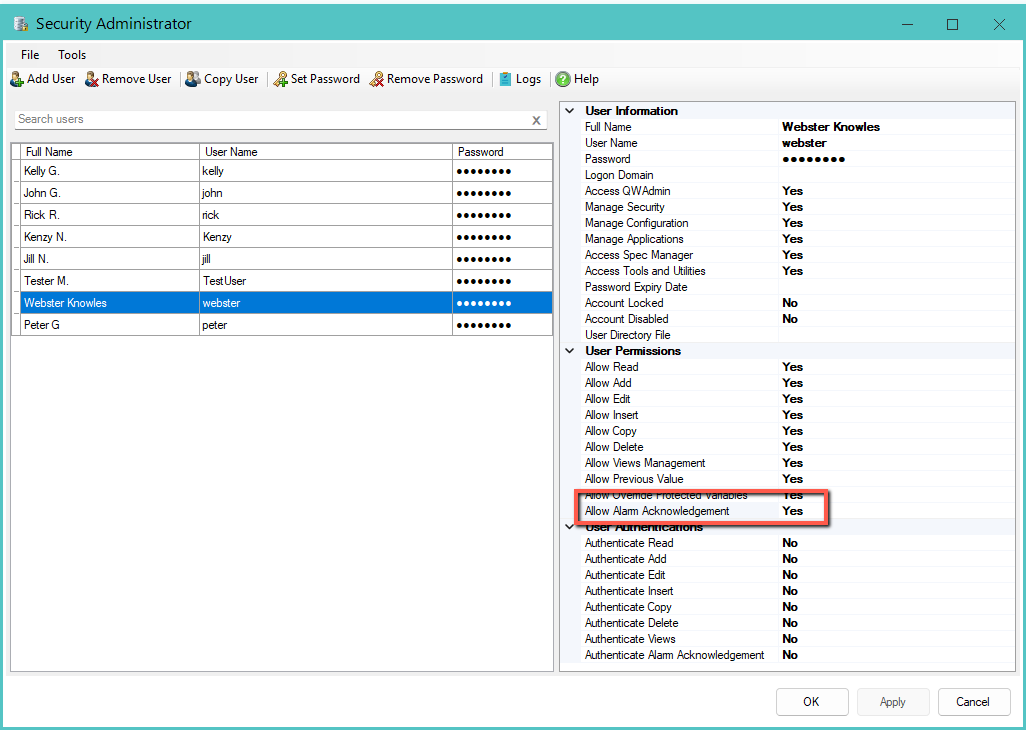
Task: Click the Manage Security property
Action: [x=797, y=207]
